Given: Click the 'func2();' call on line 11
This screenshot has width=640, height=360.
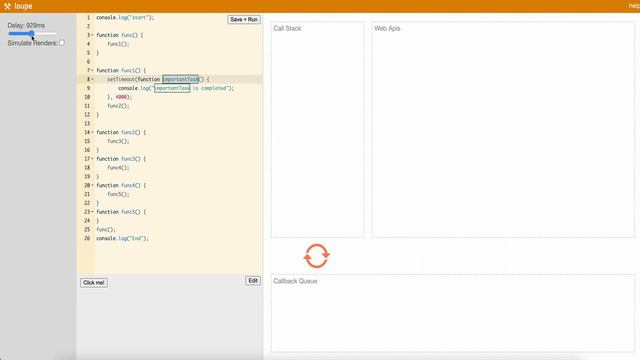Looking at the screenshot, I should pos(118,106).
